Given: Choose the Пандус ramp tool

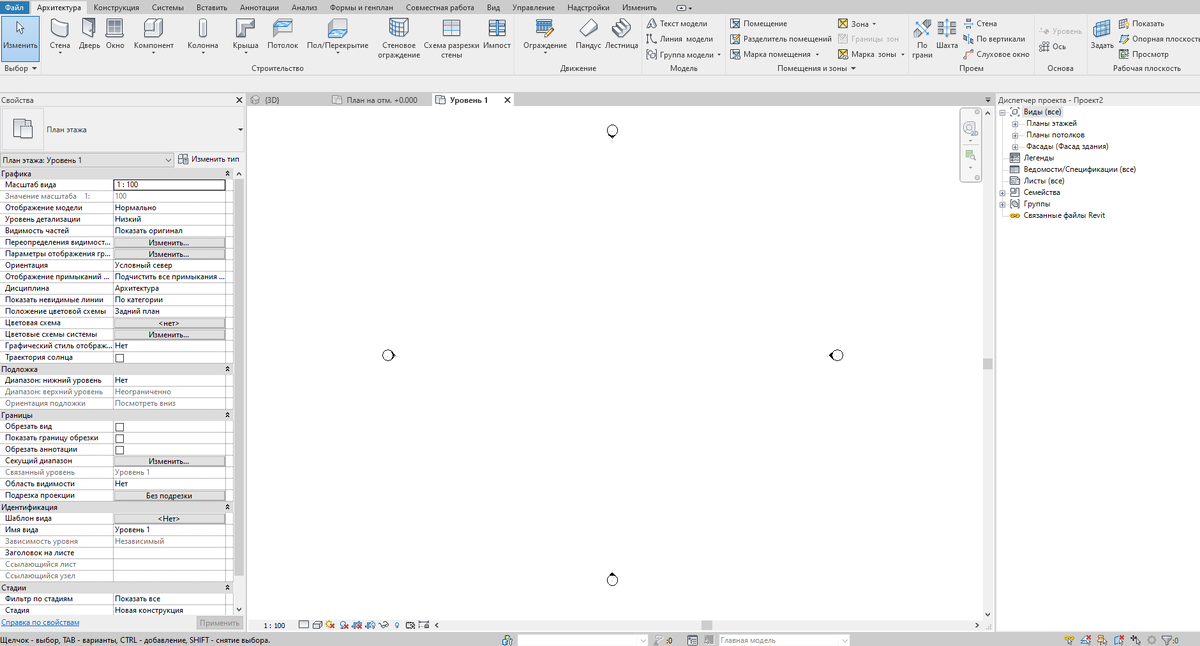Looking at the screenshot, I should [588, 35].
